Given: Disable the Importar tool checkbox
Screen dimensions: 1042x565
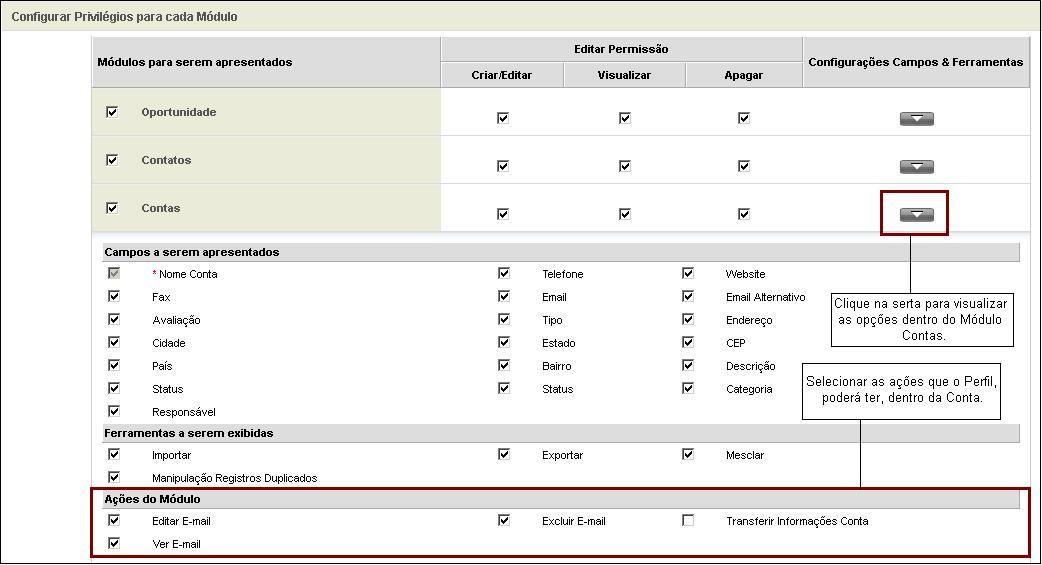Looking at the screenshot, I should pos(114,454).
